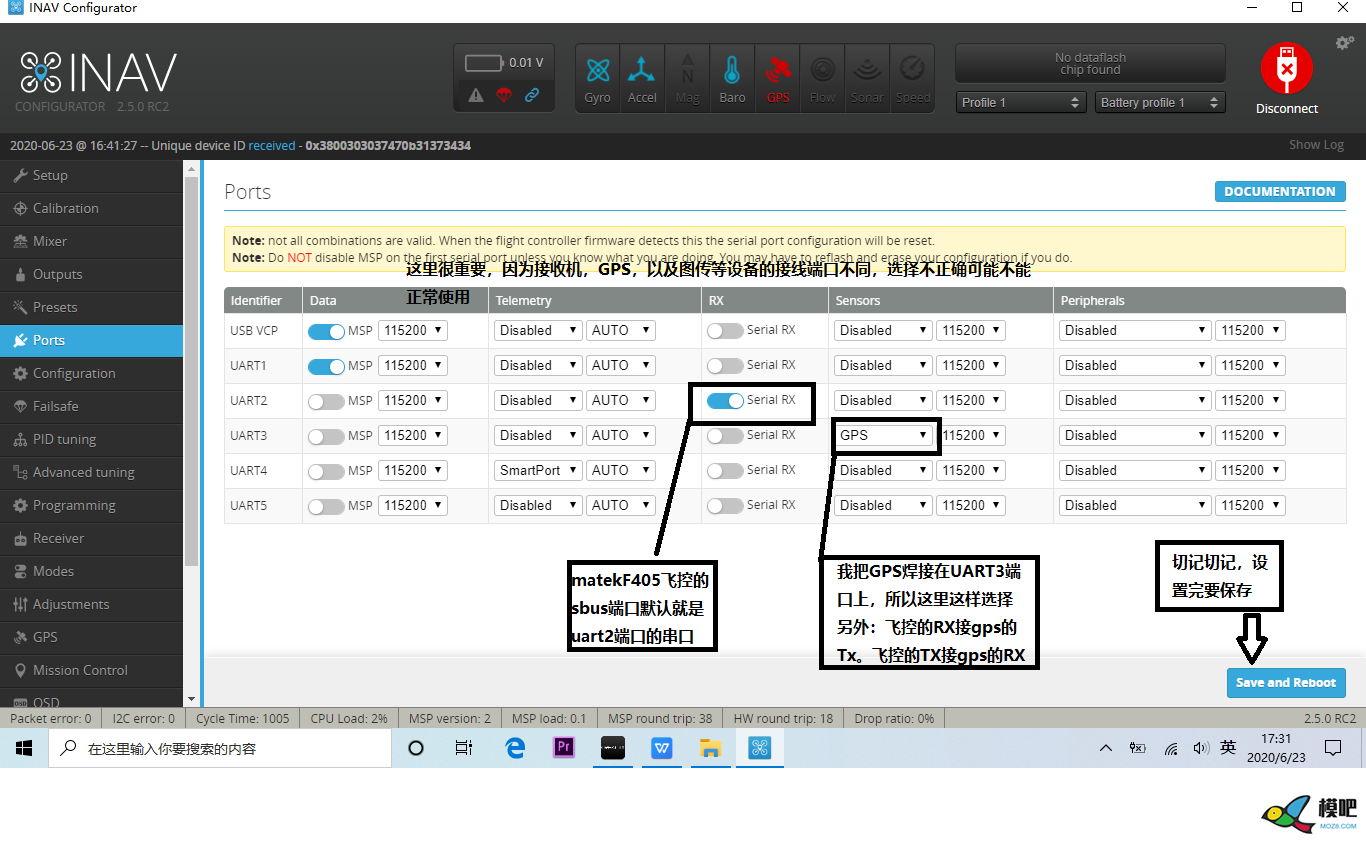The width and height of the screenshot is (1366, 841).
Task: Click the Show Log link
Action: (1316, 145)
